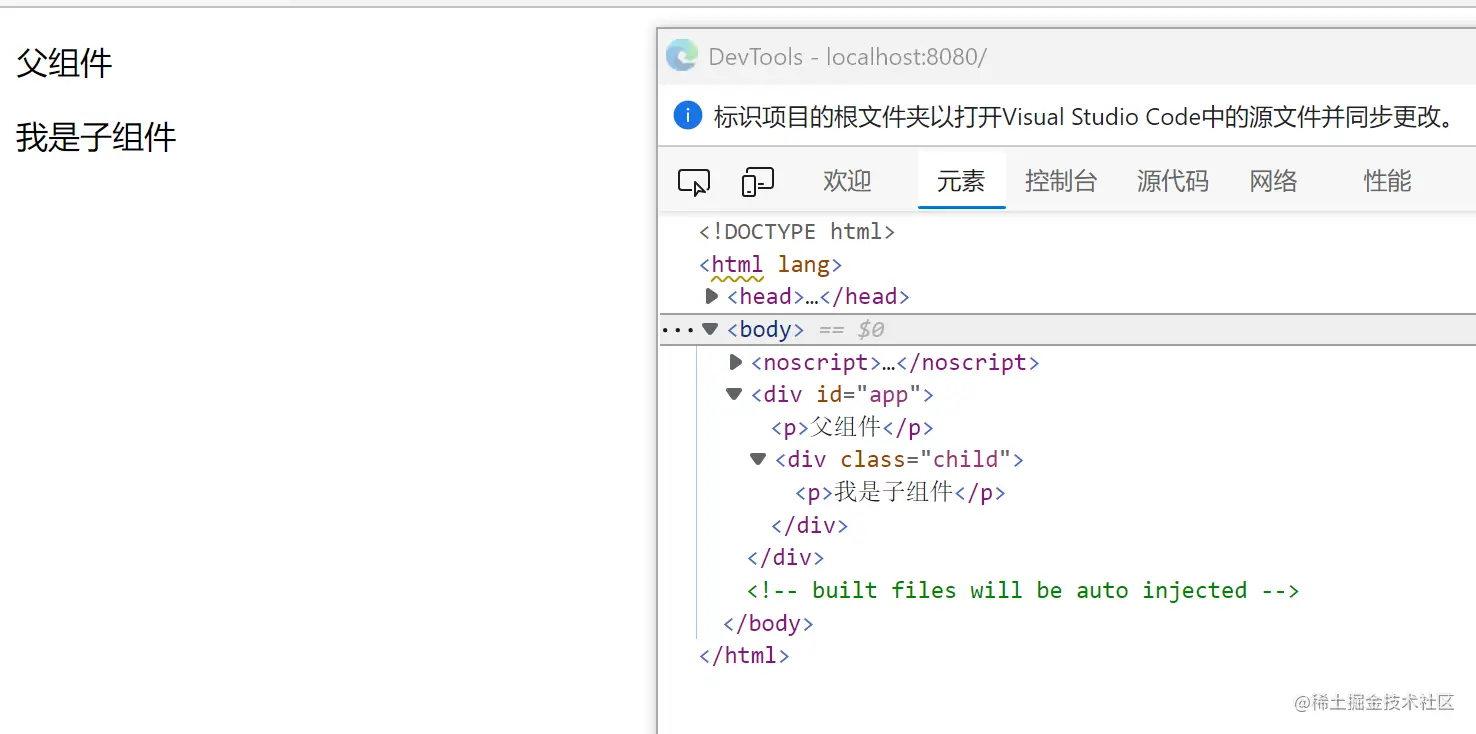
Task: Switch to the 欢迎 tab
Action: point(846,181)
